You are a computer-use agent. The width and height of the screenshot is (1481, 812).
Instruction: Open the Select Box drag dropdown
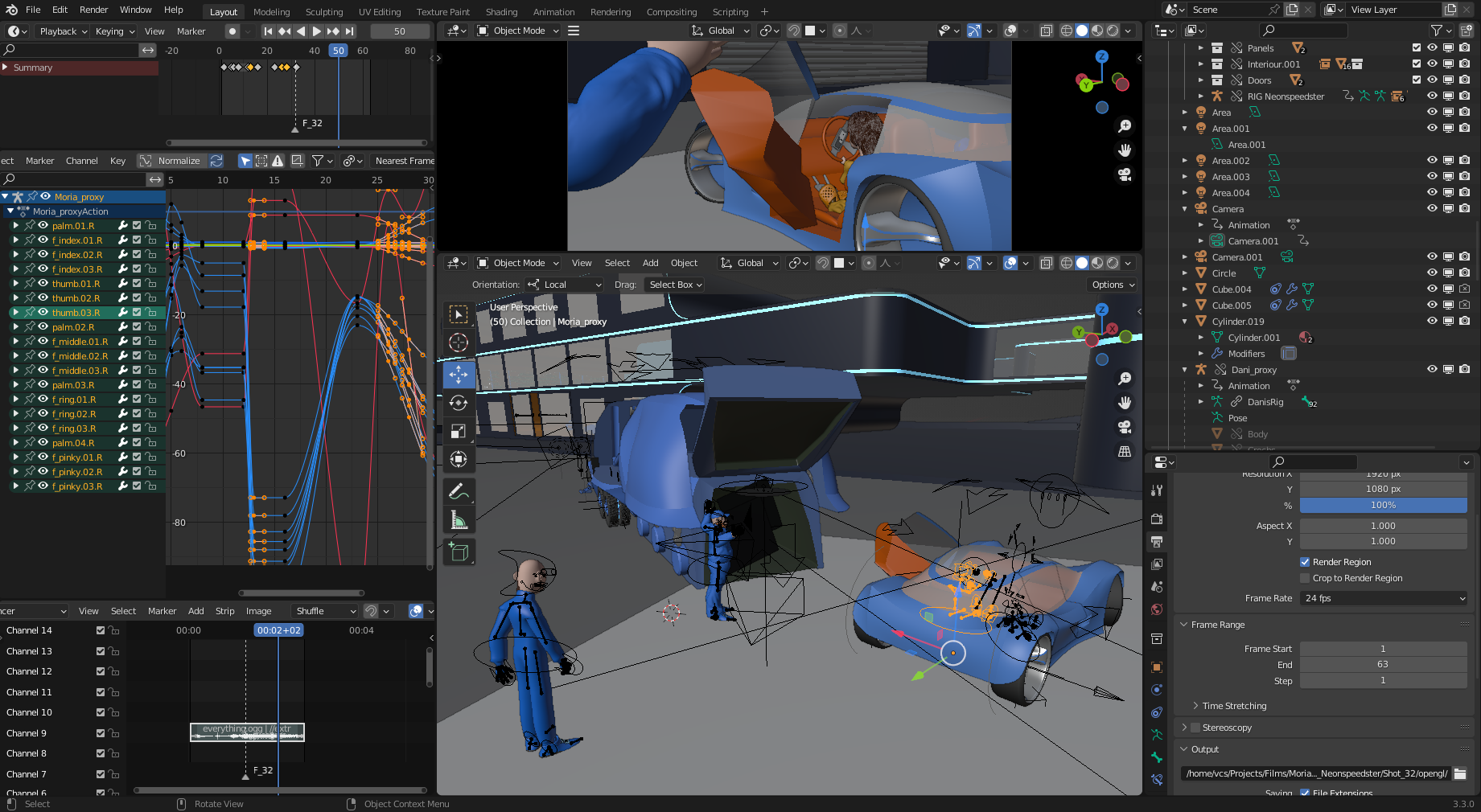click(676, 285)
